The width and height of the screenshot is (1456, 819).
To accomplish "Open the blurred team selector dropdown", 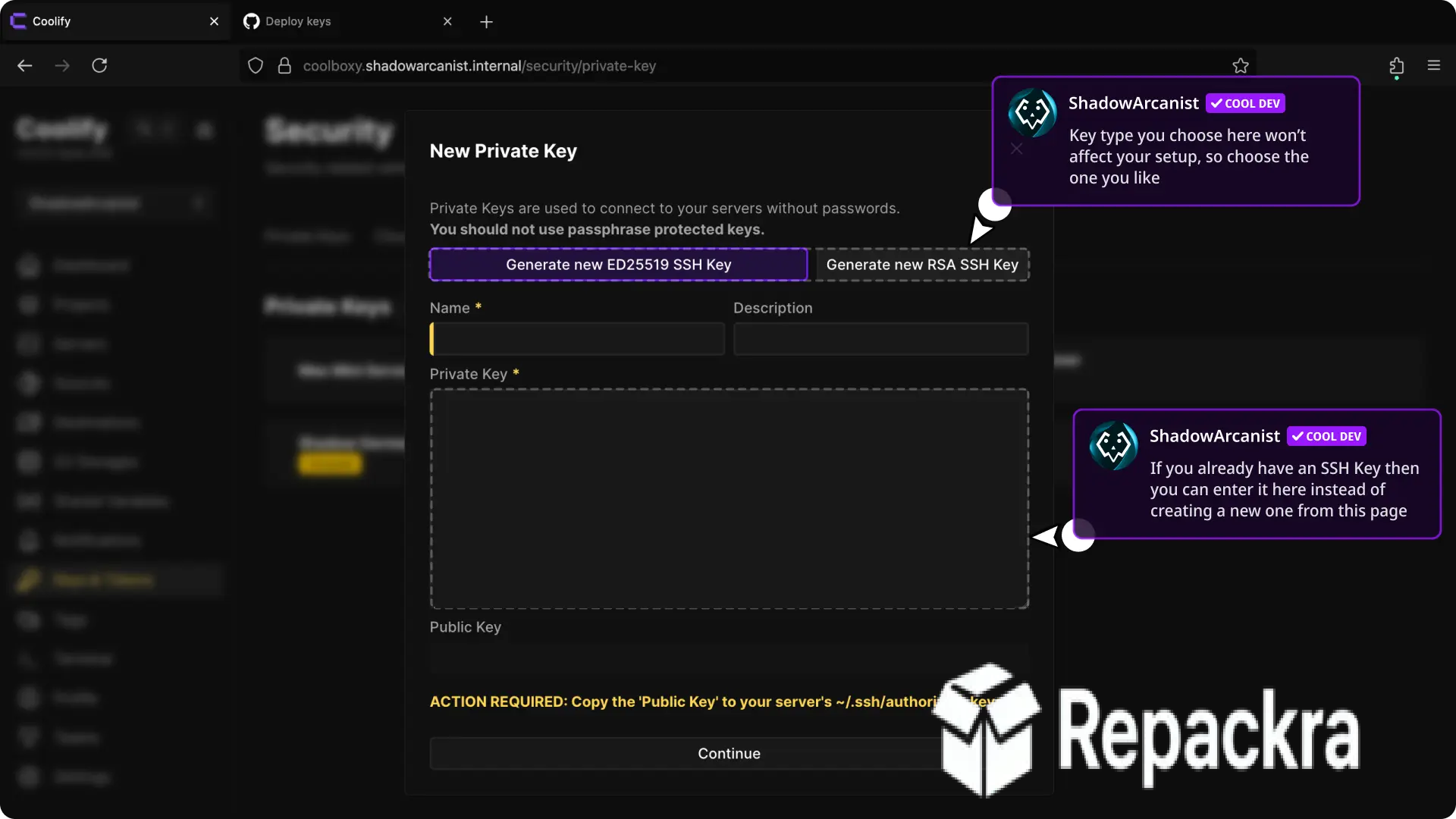I will point(117,203).
